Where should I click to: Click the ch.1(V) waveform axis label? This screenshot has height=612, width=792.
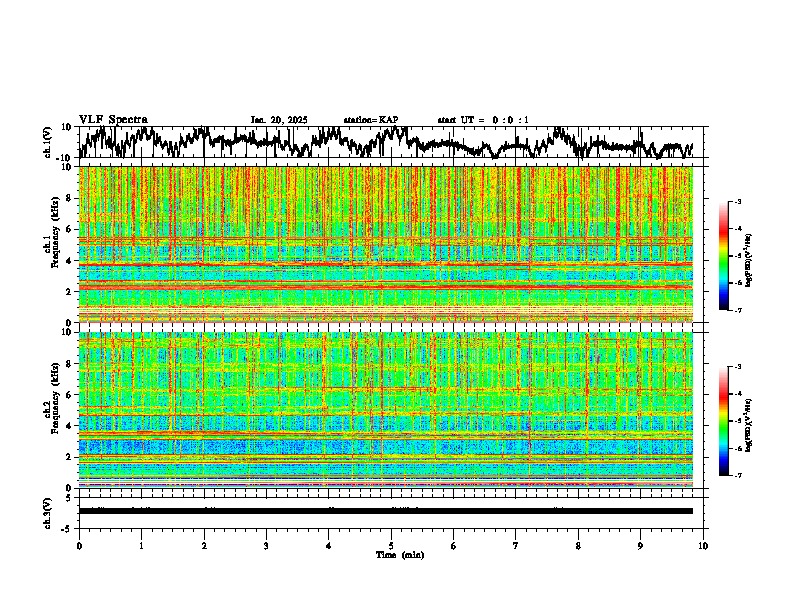click(x=48, y=142)
